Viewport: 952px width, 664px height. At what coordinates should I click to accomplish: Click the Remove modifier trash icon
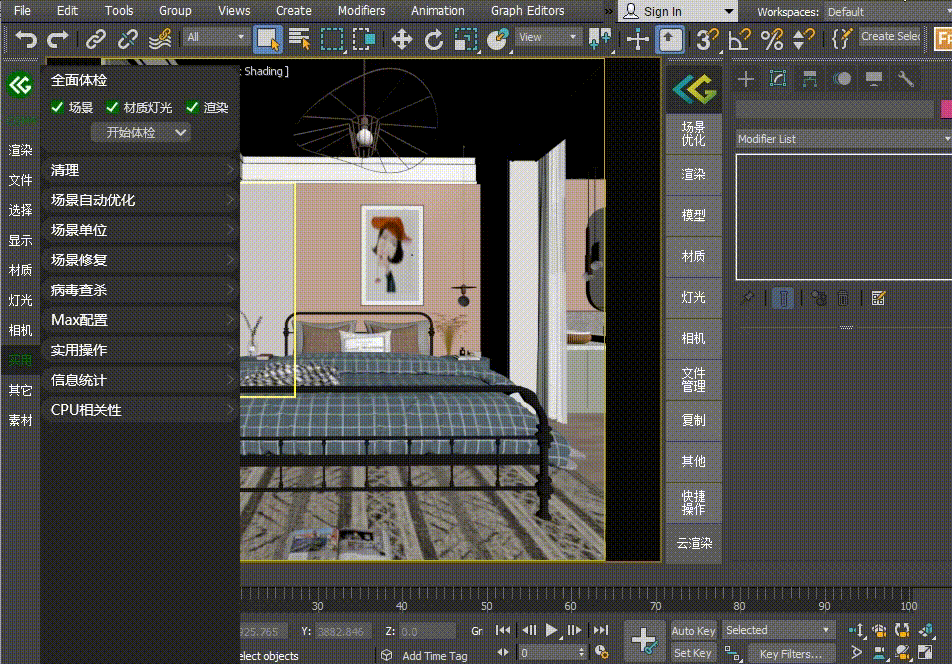click(x=843, y=298)
